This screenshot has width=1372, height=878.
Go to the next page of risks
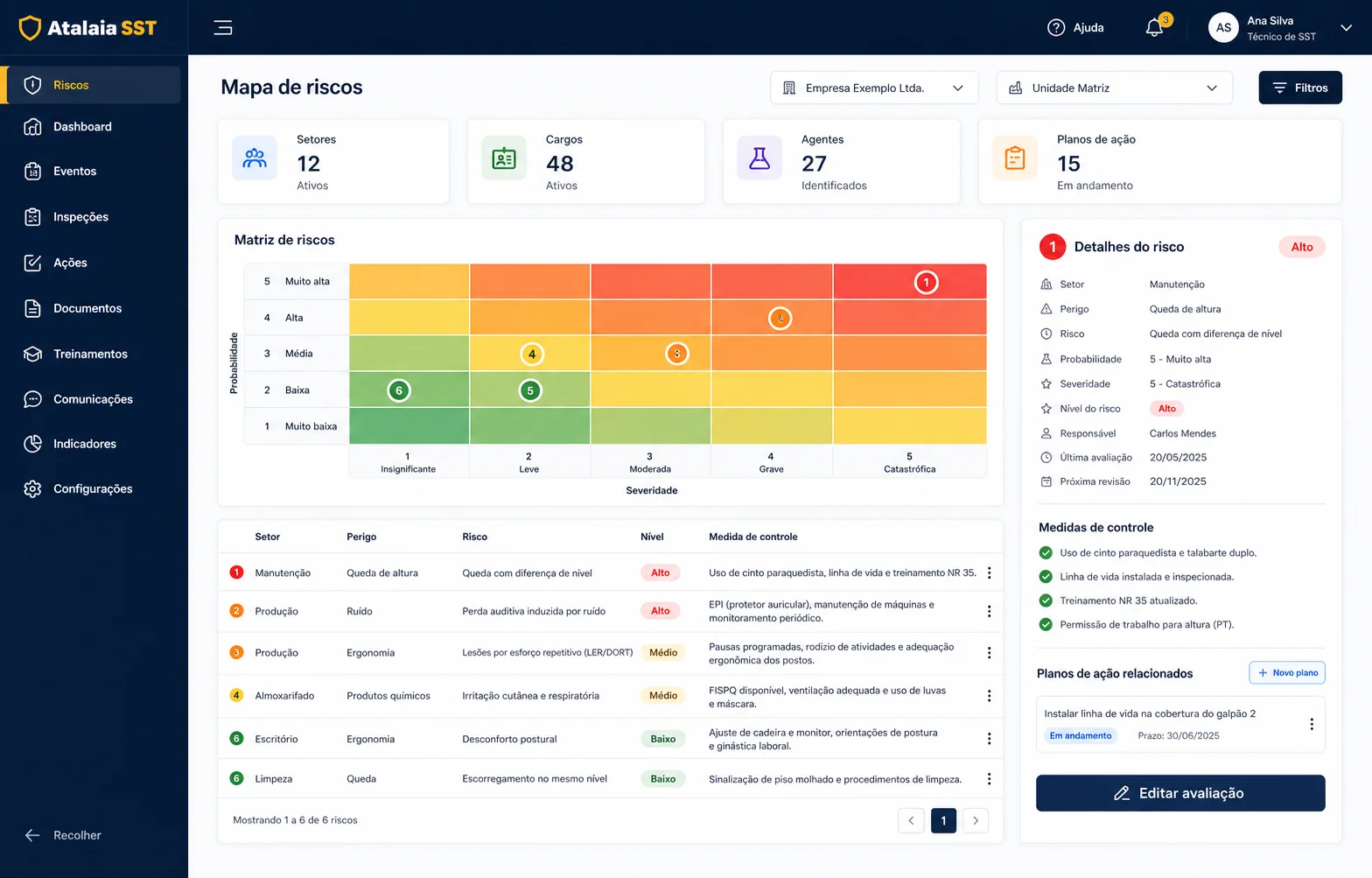point(976,820)
